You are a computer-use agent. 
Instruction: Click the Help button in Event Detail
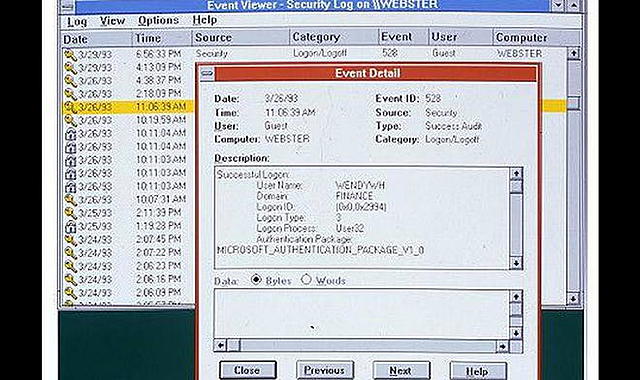coord(478,371)
